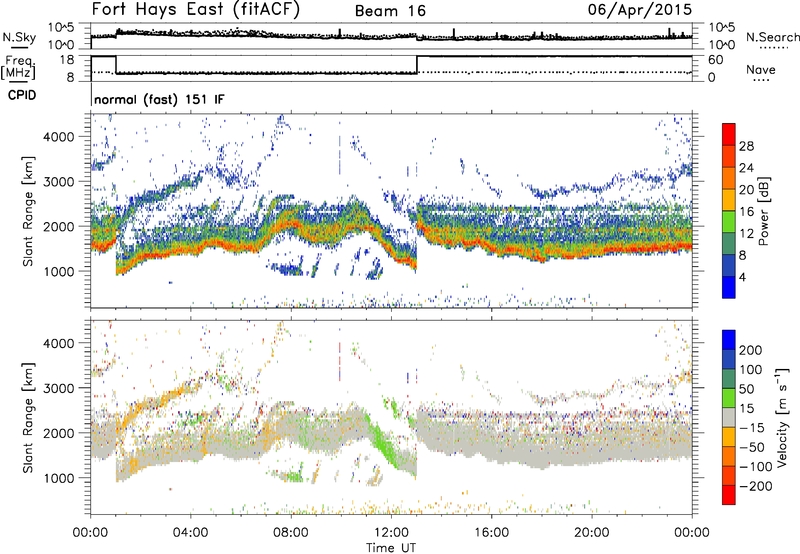Pick the yellow segment of the power colorbar
800x554 pixels.
pyautogui.click(x=729, y=200)
